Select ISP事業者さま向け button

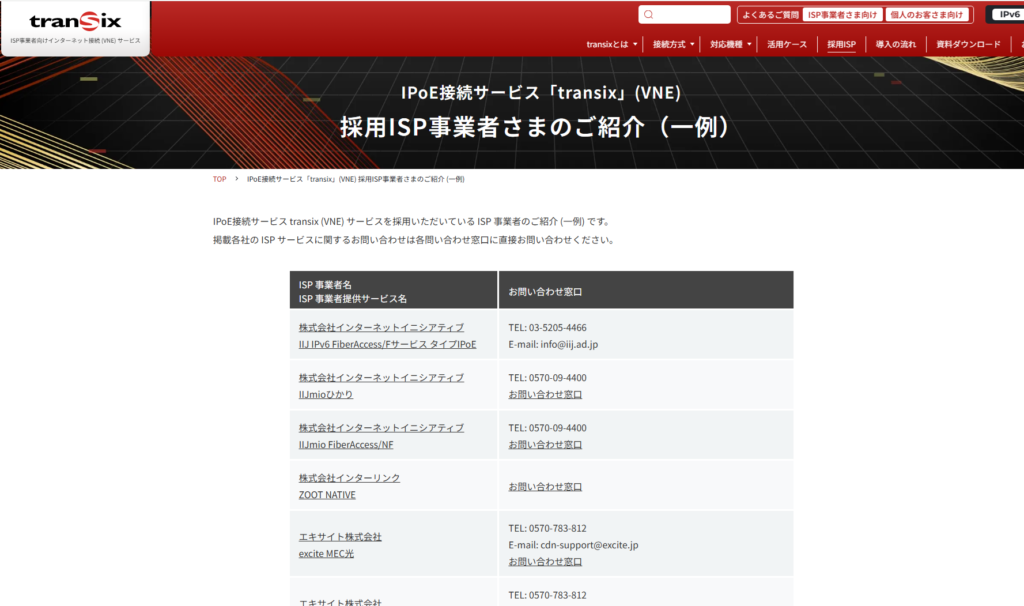point(842,14)
